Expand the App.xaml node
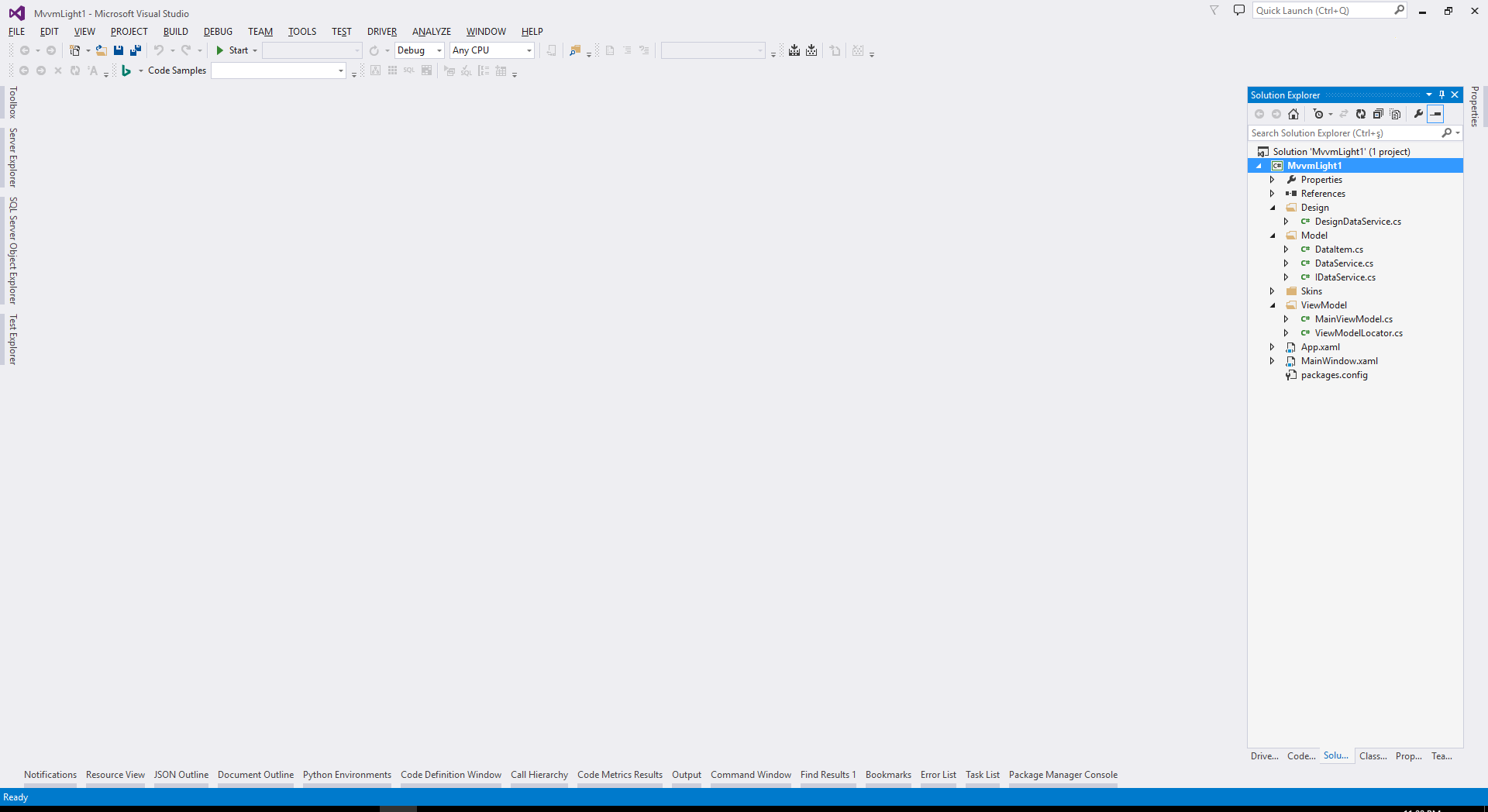This screenshot has width=1488, height=812. click(x=1272, y=347)
